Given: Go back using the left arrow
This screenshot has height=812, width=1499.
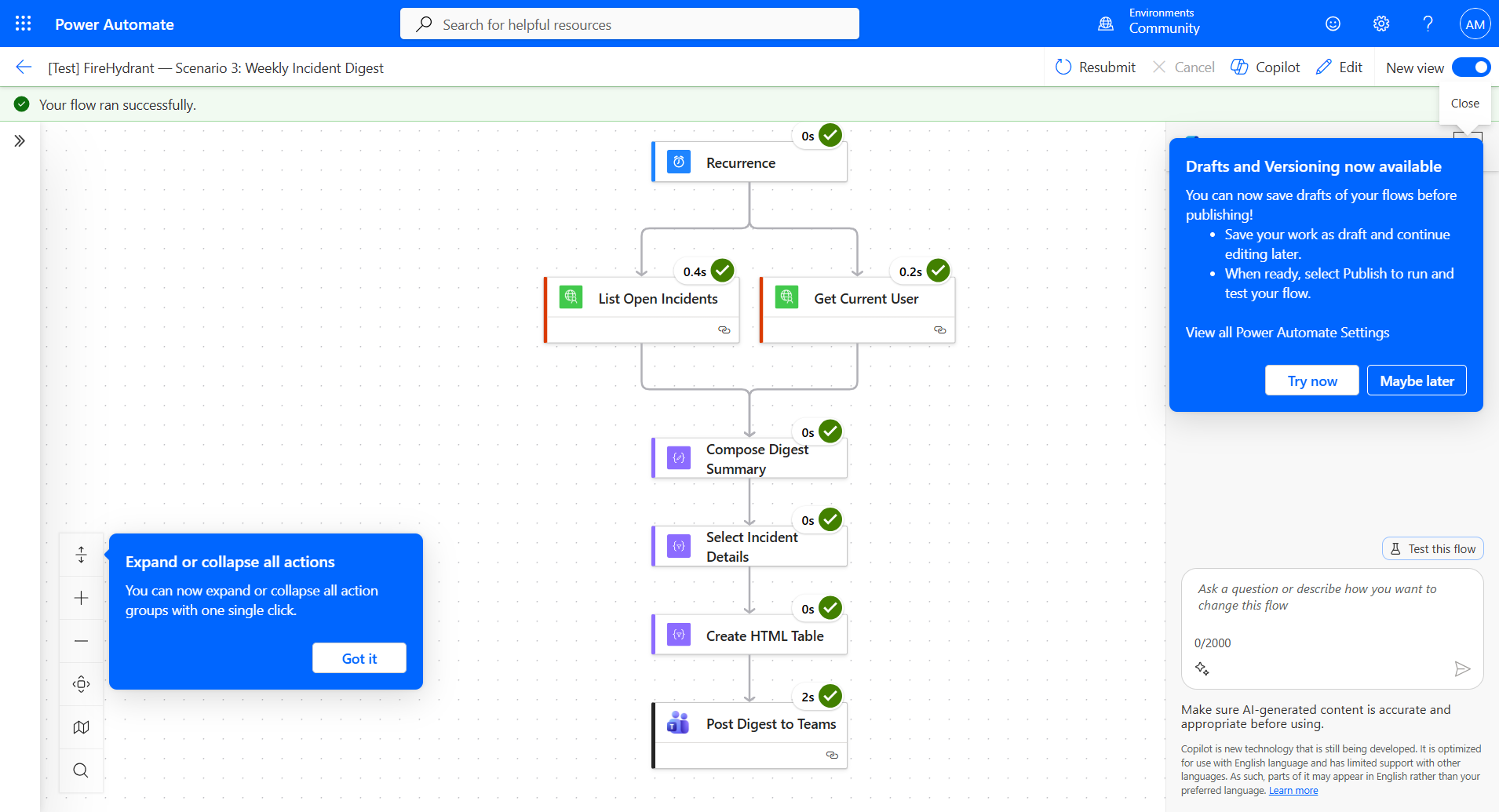Looking at the screenshot, I should (x=24, y=67).
